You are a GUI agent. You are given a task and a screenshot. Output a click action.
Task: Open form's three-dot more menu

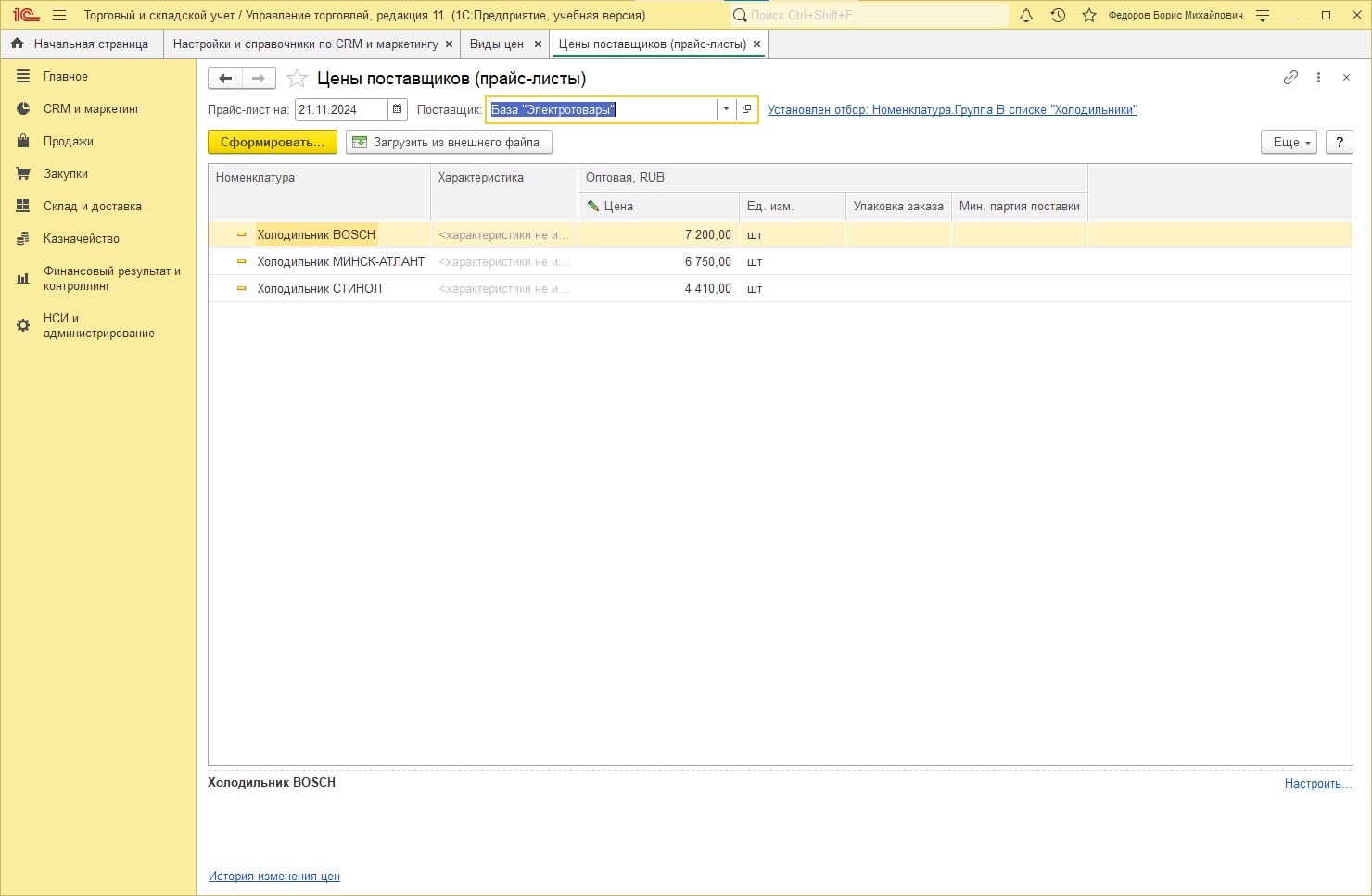(1318, 78)
